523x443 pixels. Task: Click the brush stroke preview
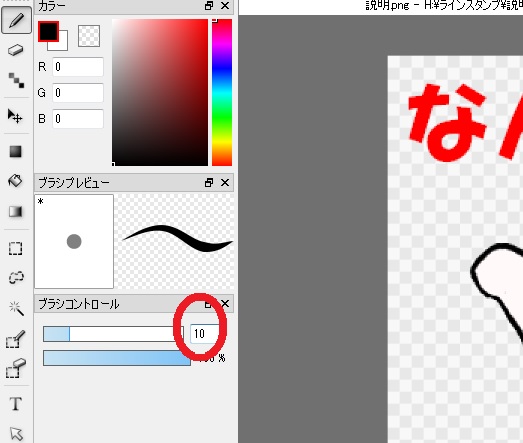tap(174, 241)
